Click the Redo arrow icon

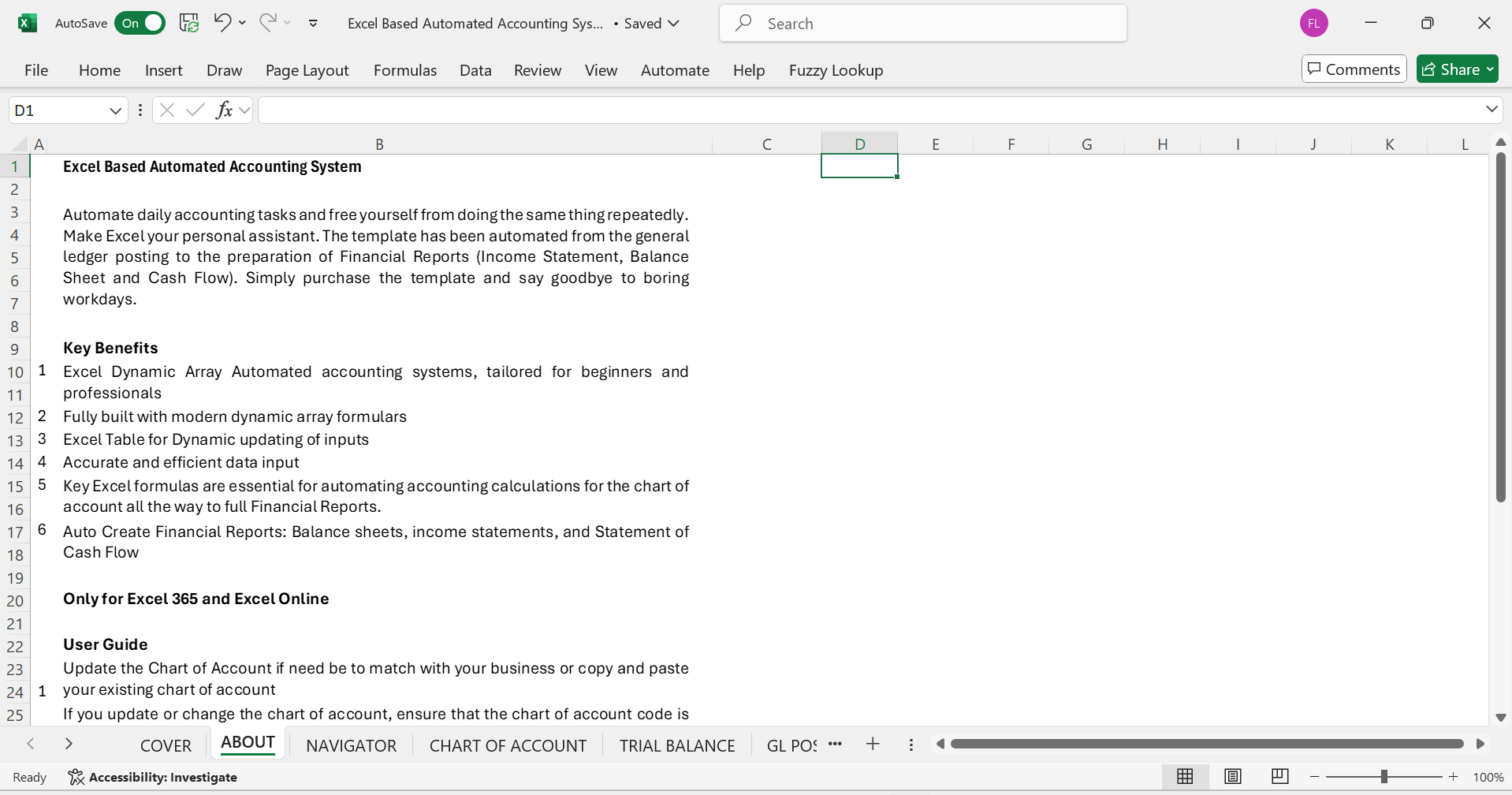pyautogui.click(x=267, y=22)
